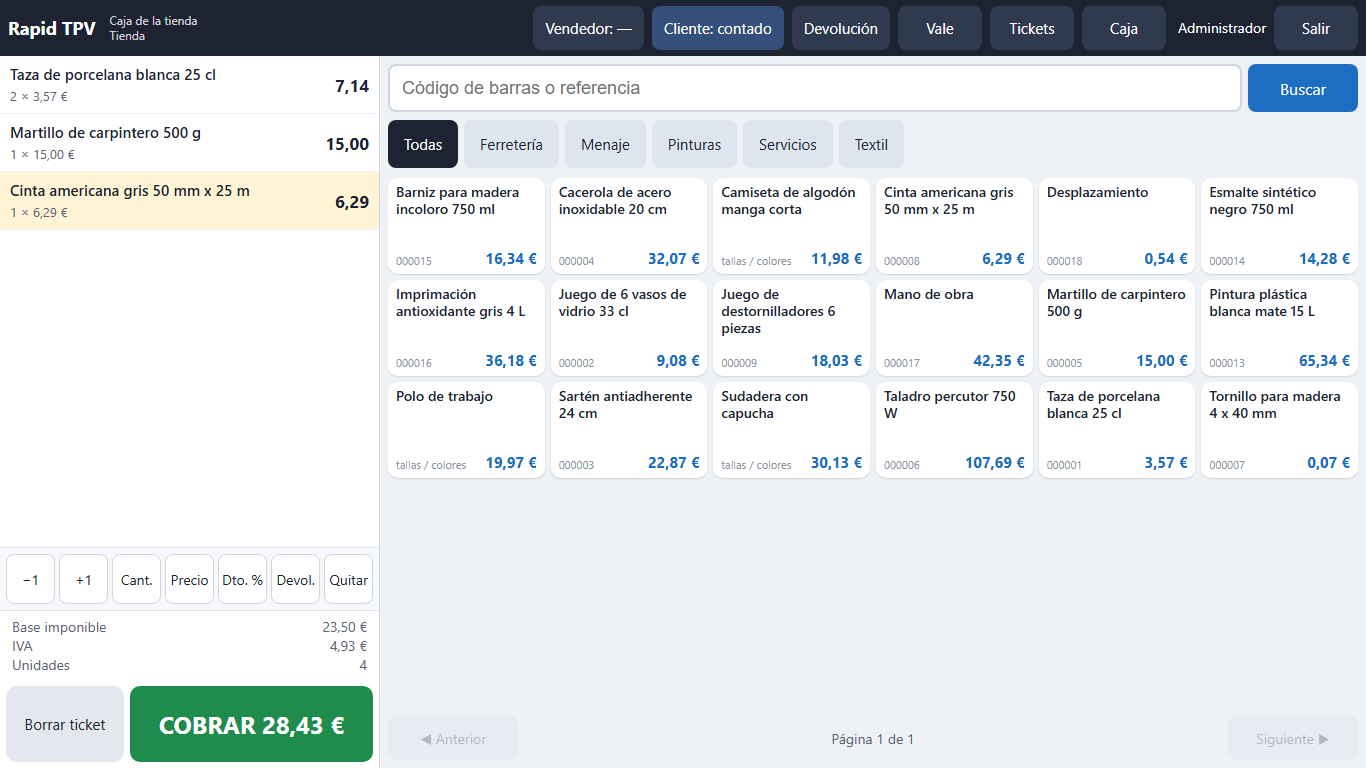Select the Martillo de carpintero ticket line
This screenshot has width=1366, height=768.
pos(189,143)
